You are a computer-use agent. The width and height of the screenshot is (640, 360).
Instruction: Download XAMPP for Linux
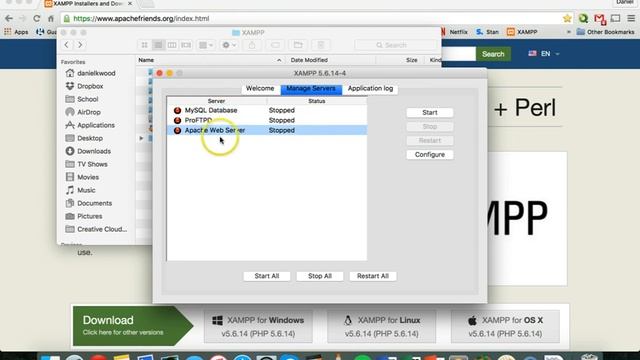(382, 327)
